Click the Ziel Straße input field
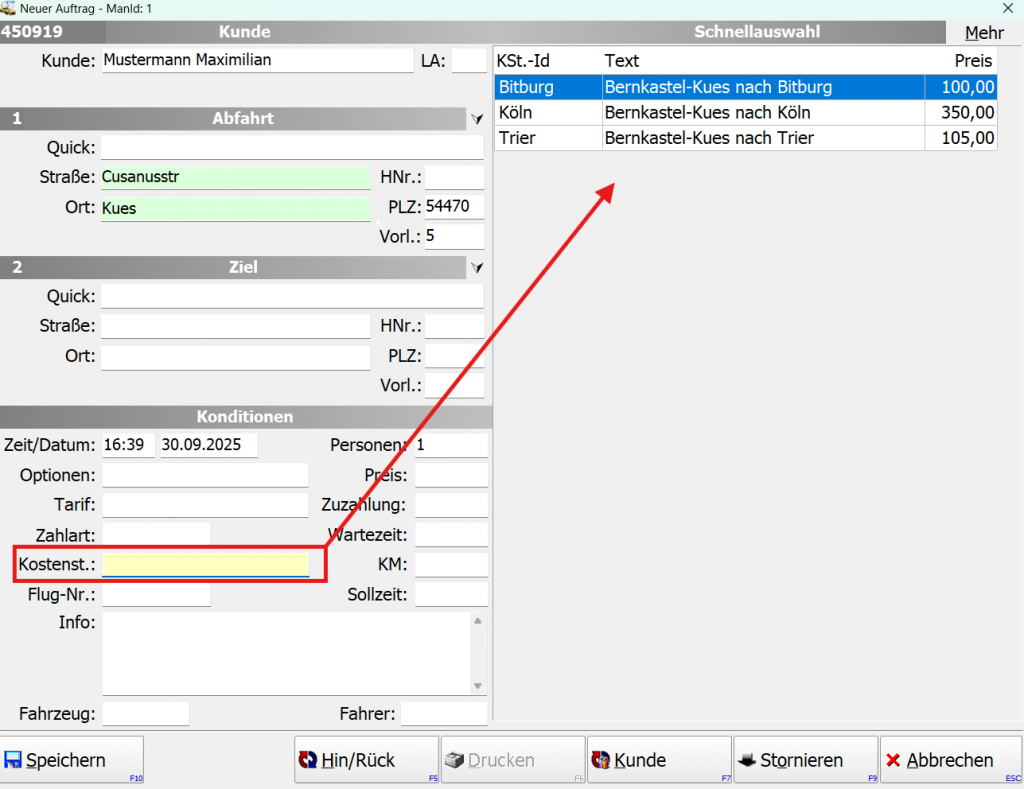The height and width of the screenshot is (789, 1024). (235, 326)
